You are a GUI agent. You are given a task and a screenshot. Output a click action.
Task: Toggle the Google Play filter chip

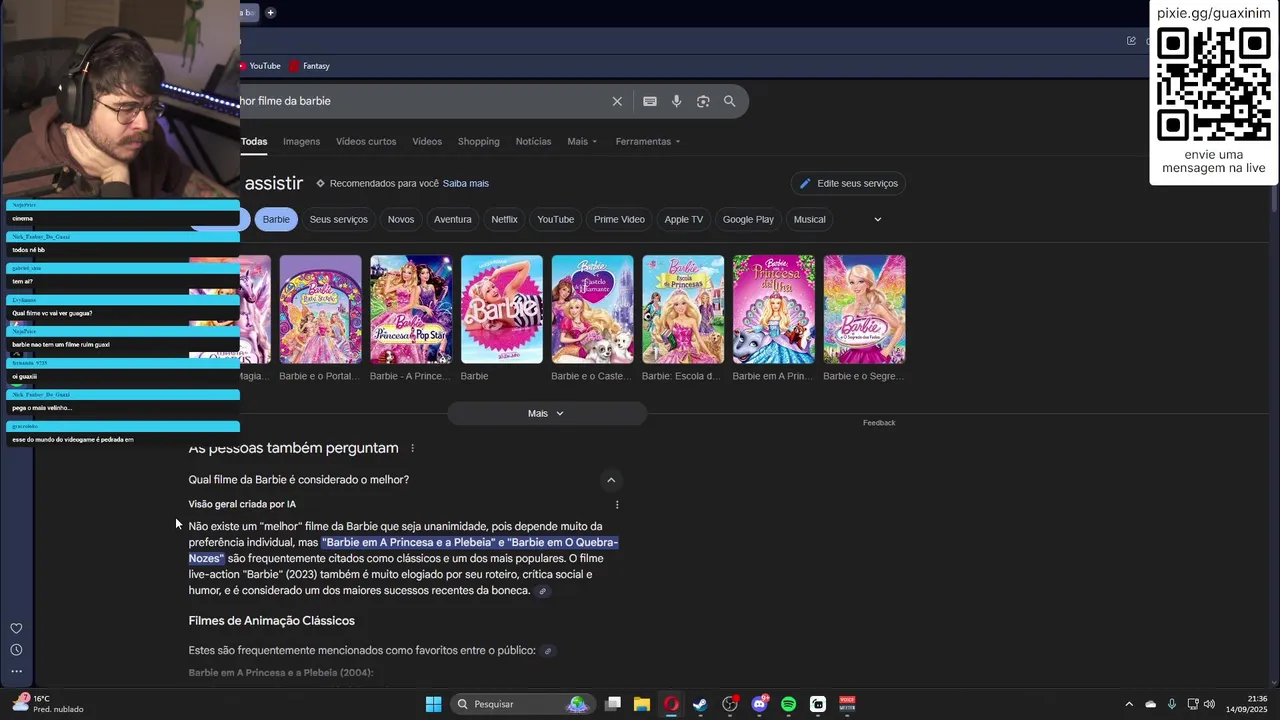point(748,220)
